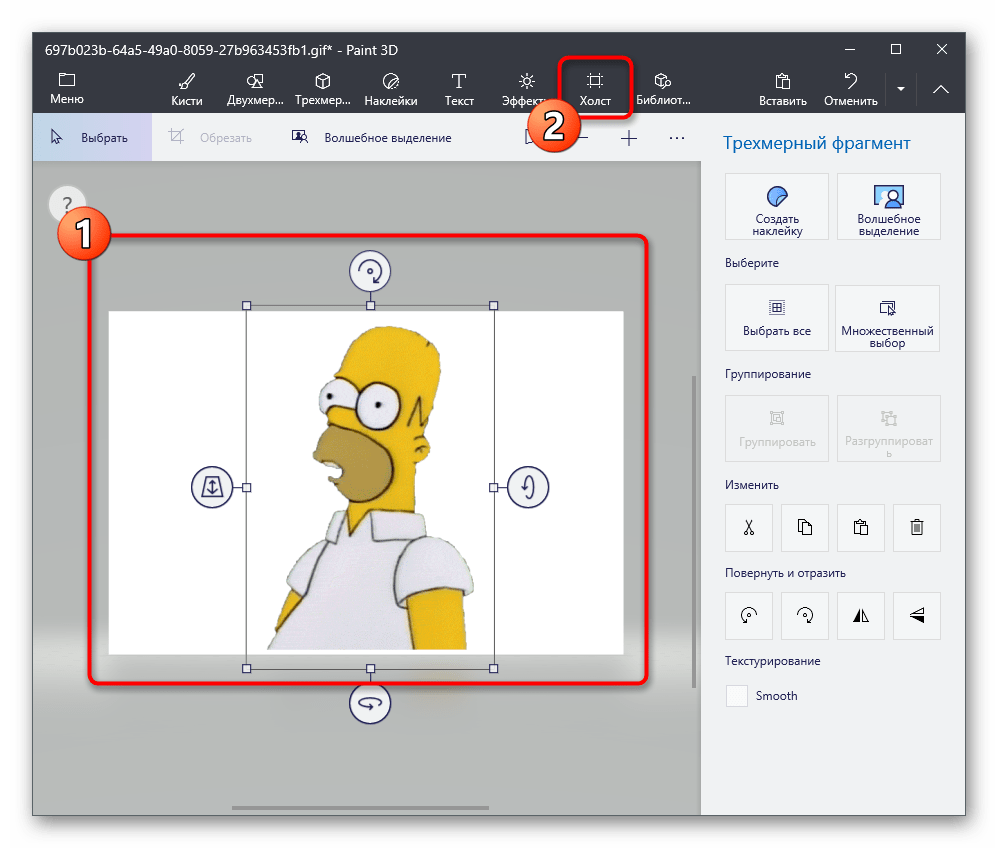Toggle the Smooth texturing checkbox

click(x=737, y=696)
